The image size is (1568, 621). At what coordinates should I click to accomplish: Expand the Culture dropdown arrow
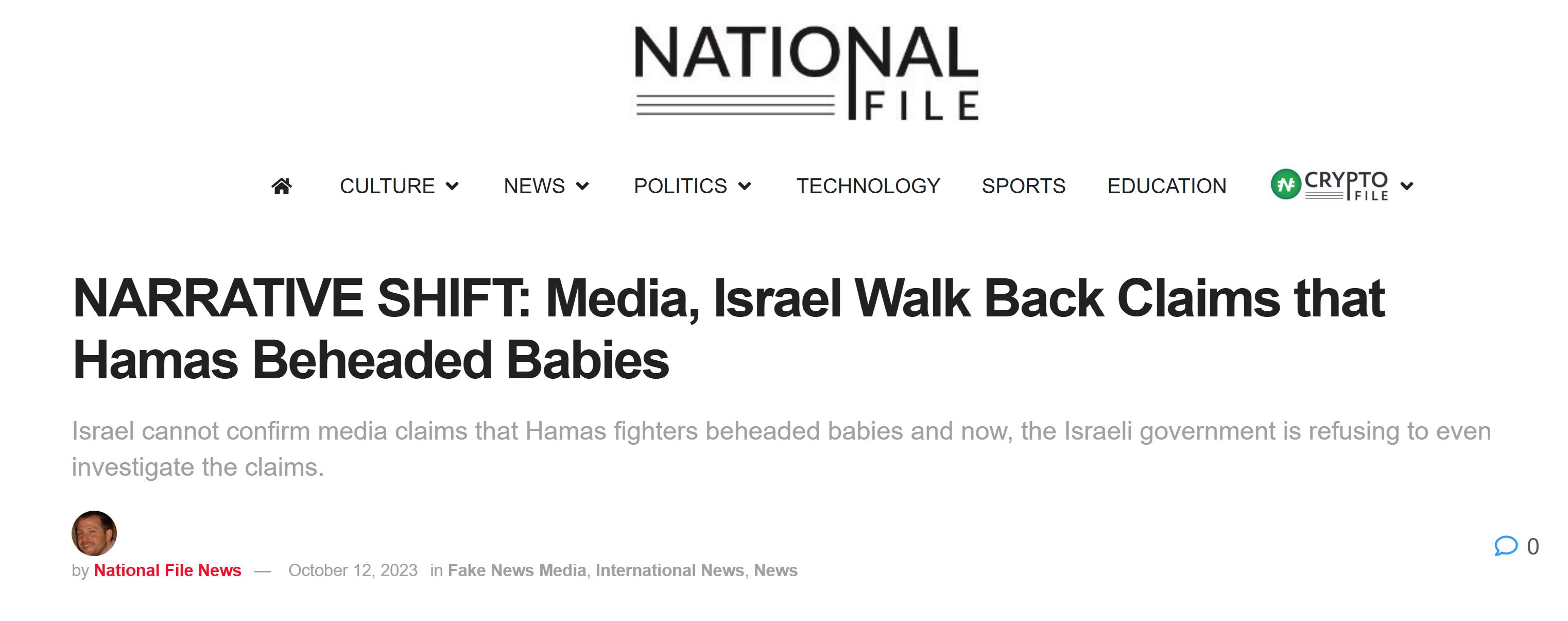[x=452, y=186]
